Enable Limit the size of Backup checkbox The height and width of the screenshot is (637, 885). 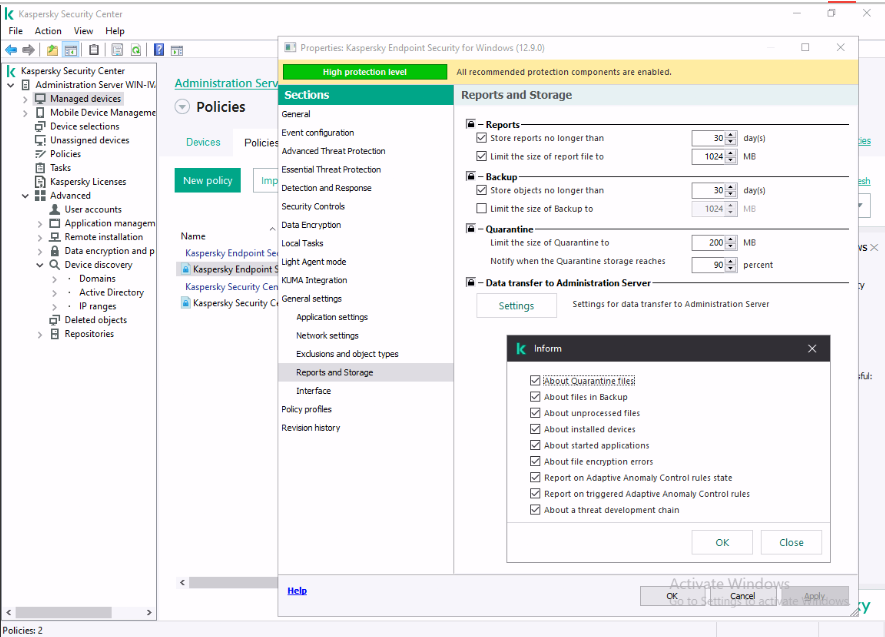coord(481,208)
